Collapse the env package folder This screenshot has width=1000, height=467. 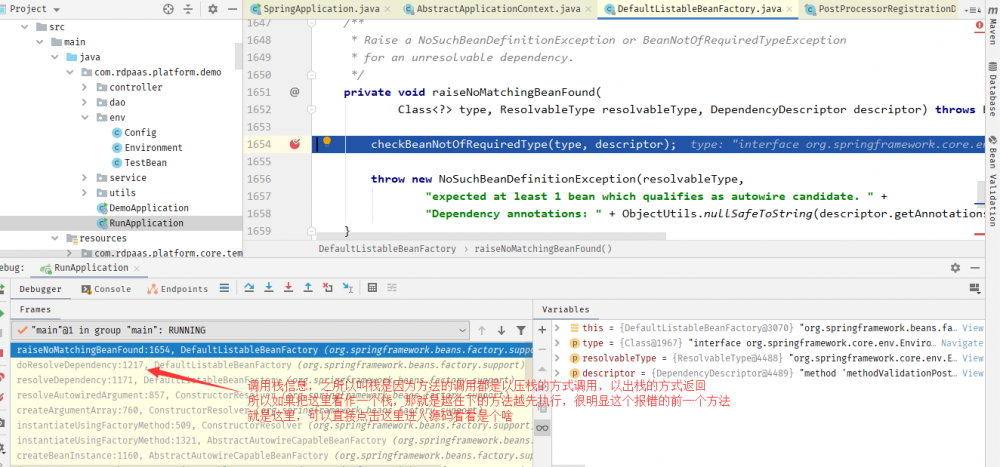click(86, 117)
